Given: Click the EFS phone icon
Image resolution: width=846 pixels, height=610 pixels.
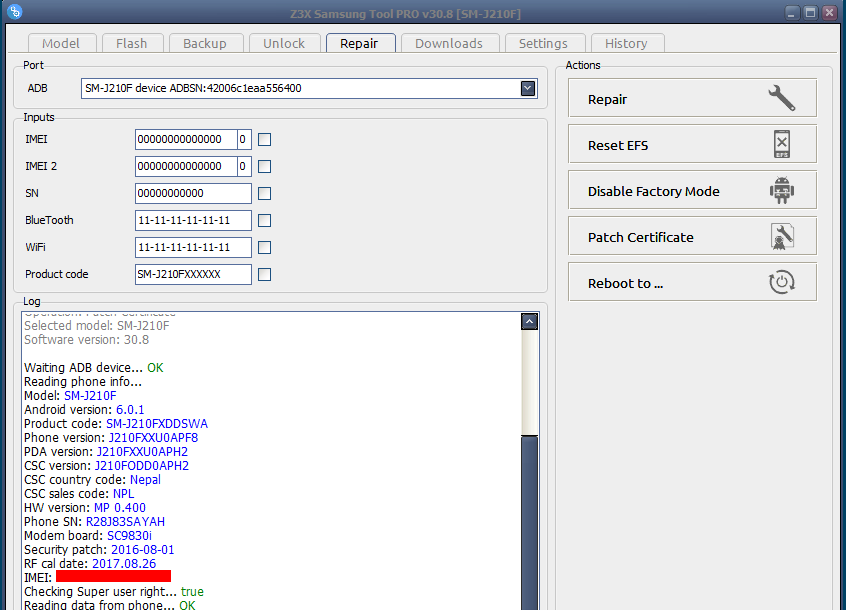Looking at the screenshot, I should [782, 144].
